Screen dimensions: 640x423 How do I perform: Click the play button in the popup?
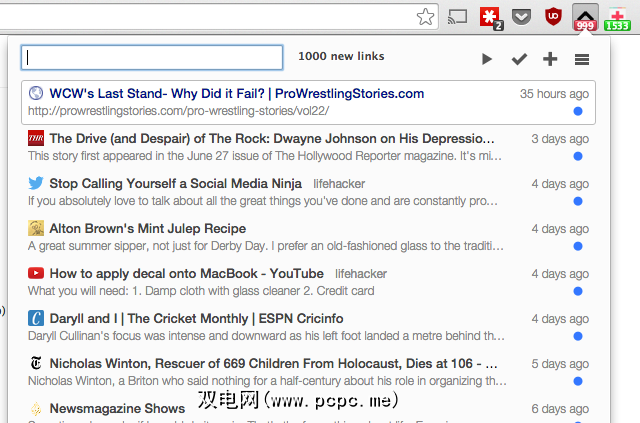487,59
